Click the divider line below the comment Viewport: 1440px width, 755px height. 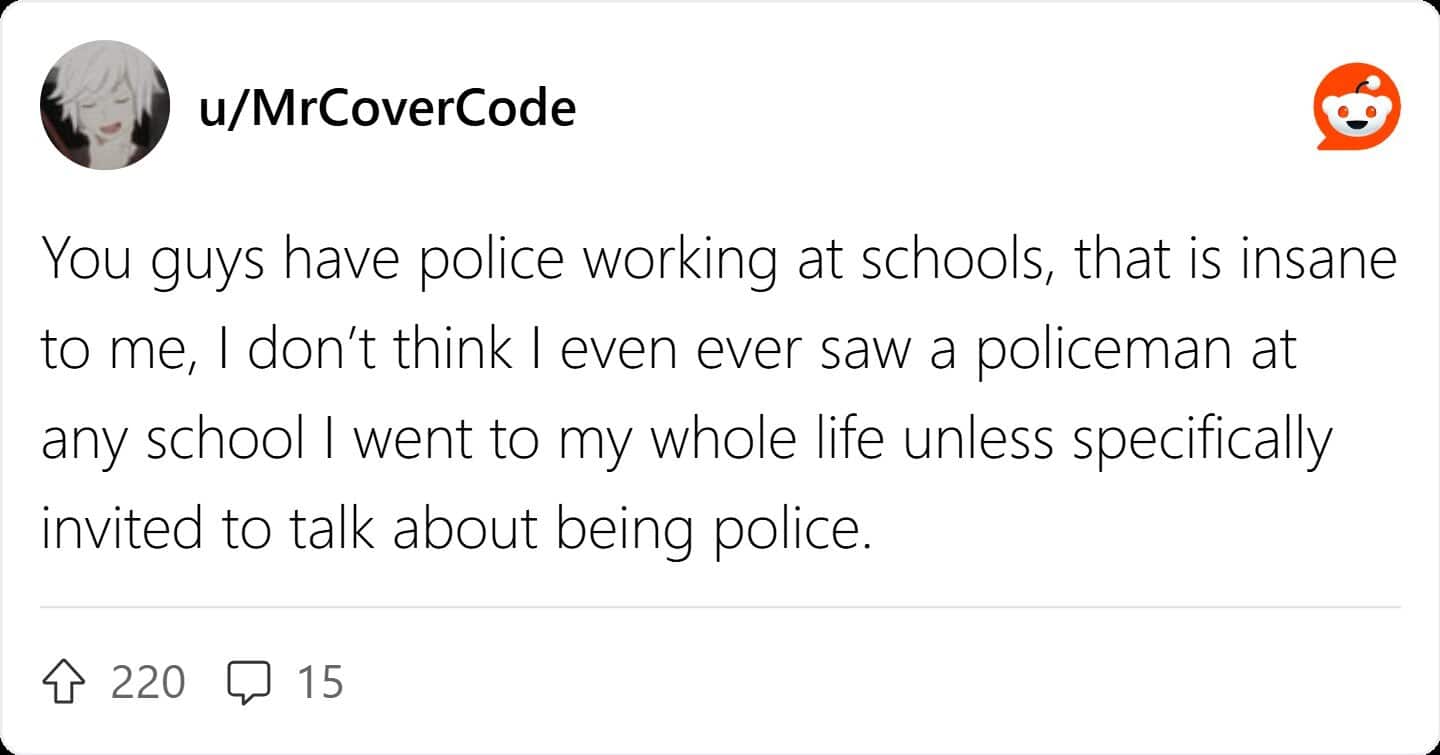pyautogui.click(x=720, y=607)
